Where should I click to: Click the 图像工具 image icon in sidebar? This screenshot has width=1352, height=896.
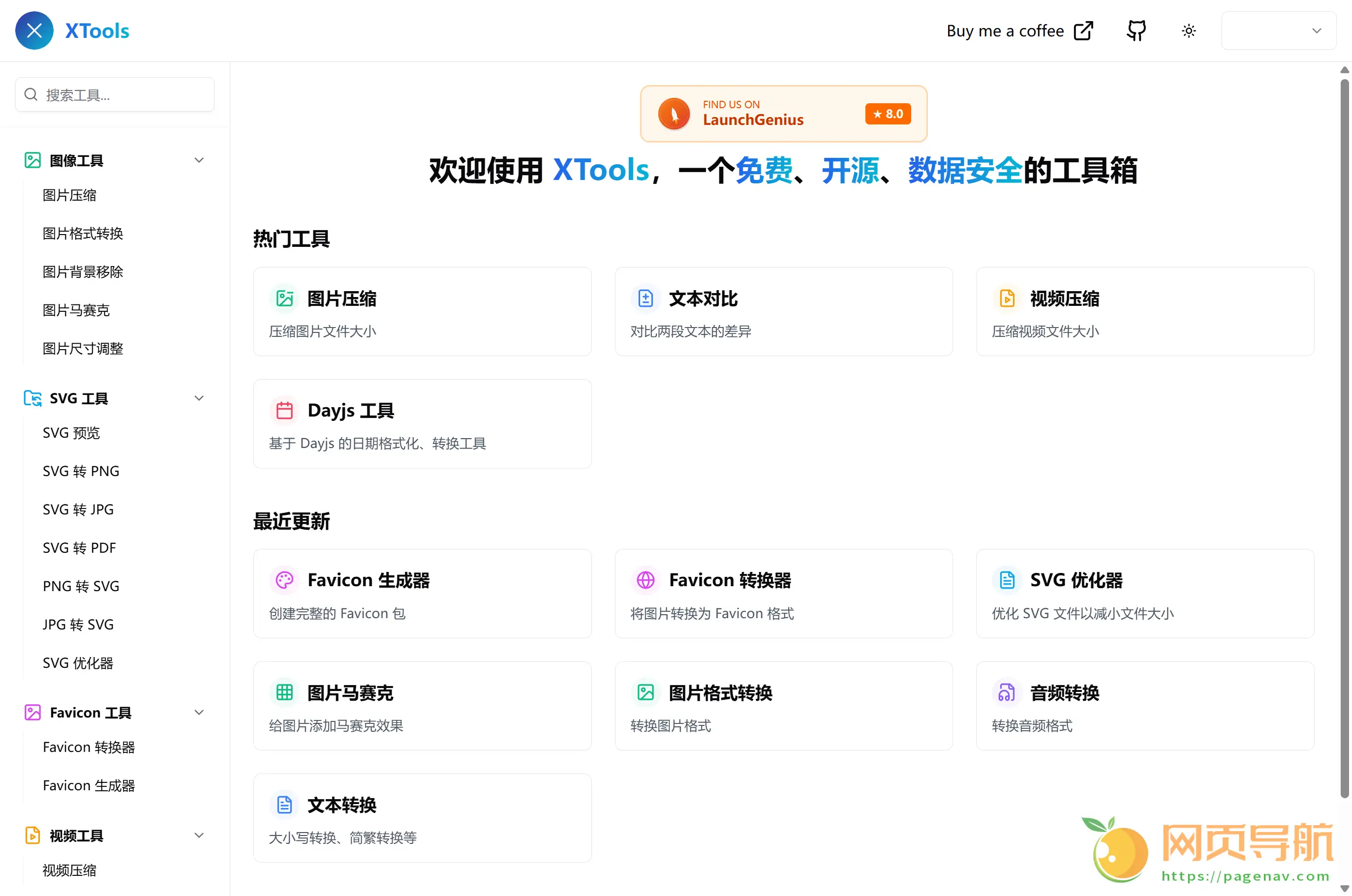coord(32,161)
